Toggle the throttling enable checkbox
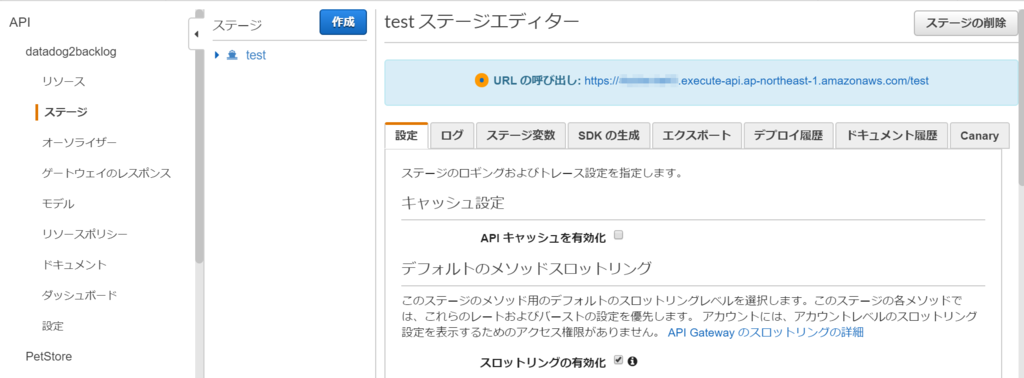This screenshot has height=378, width=1024. tap(619, 360)
